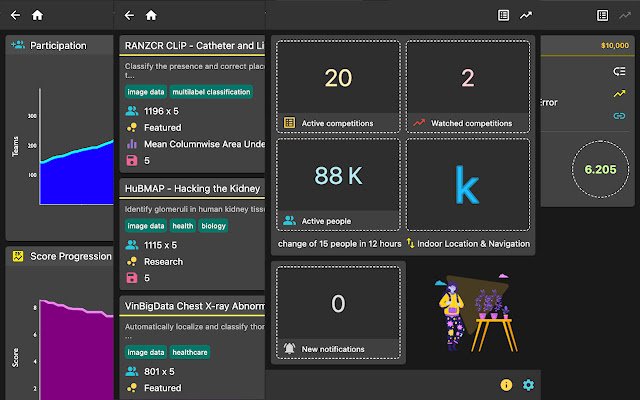Click the Indoor Location & Navigation label
Image resolution: width=640 pixels, height=400 pixels.
point(473,244)
